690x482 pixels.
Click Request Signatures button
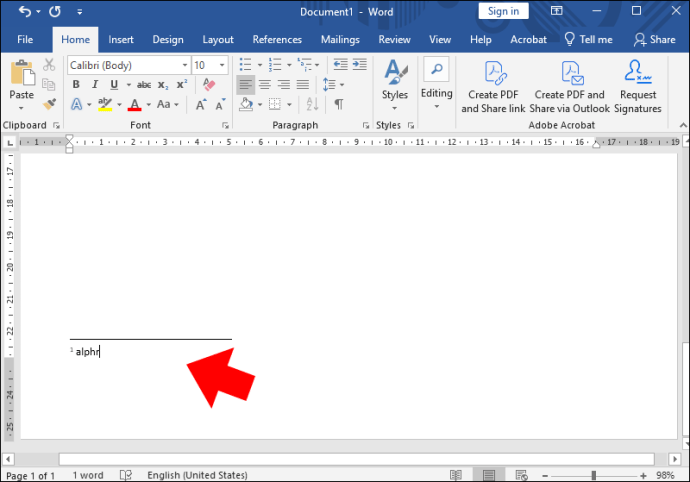click(x=638, y=86)
